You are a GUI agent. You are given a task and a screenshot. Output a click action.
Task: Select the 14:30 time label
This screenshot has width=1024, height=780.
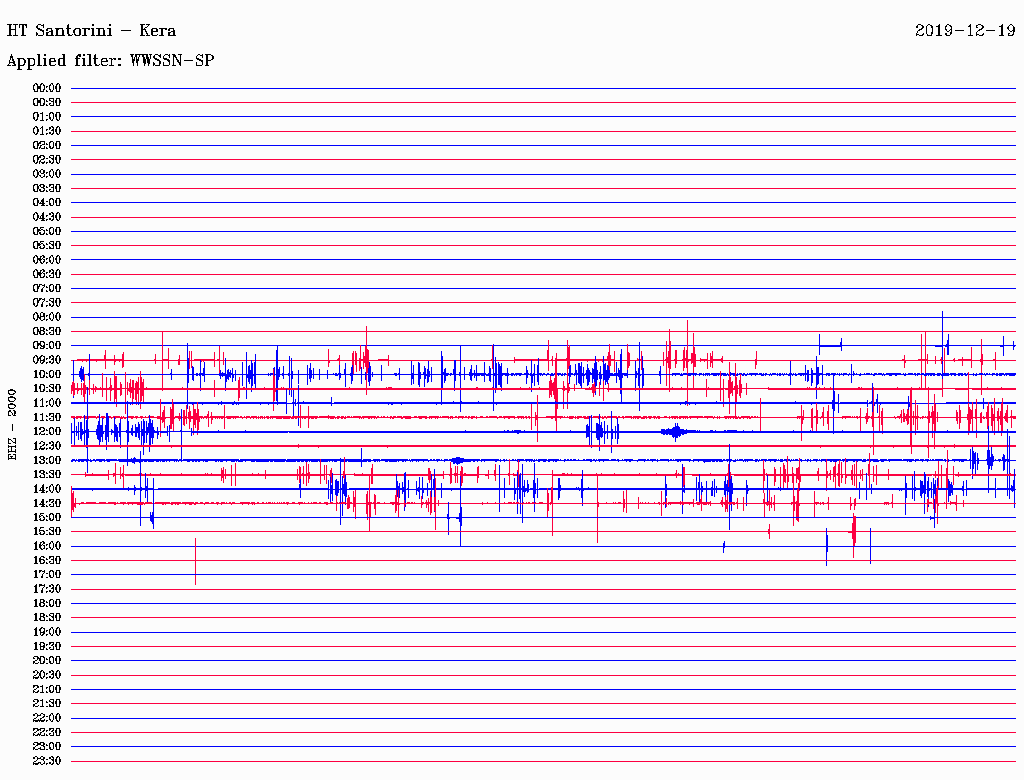click(47, 504)
